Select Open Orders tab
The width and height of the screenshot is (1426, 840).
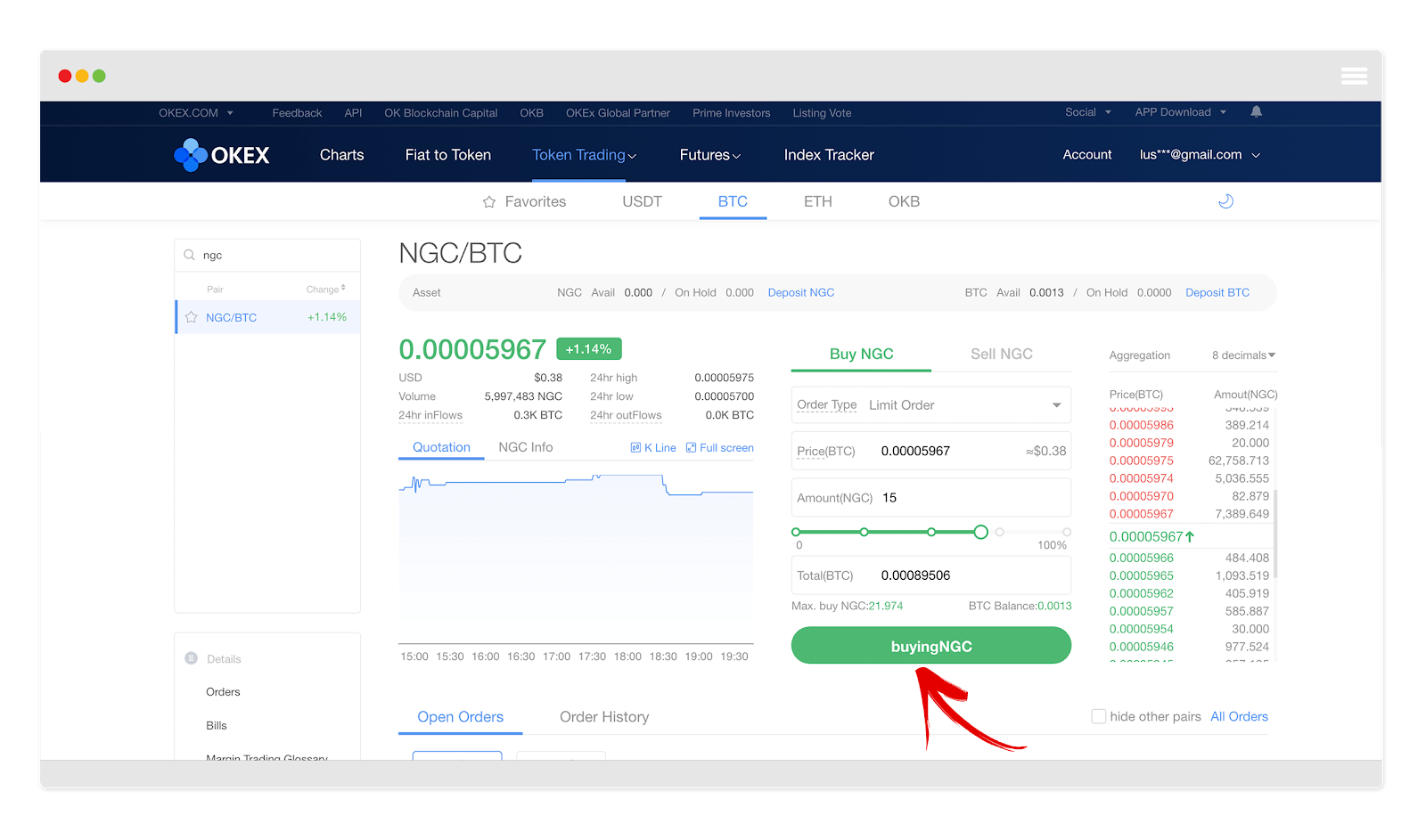click(461, 717)
